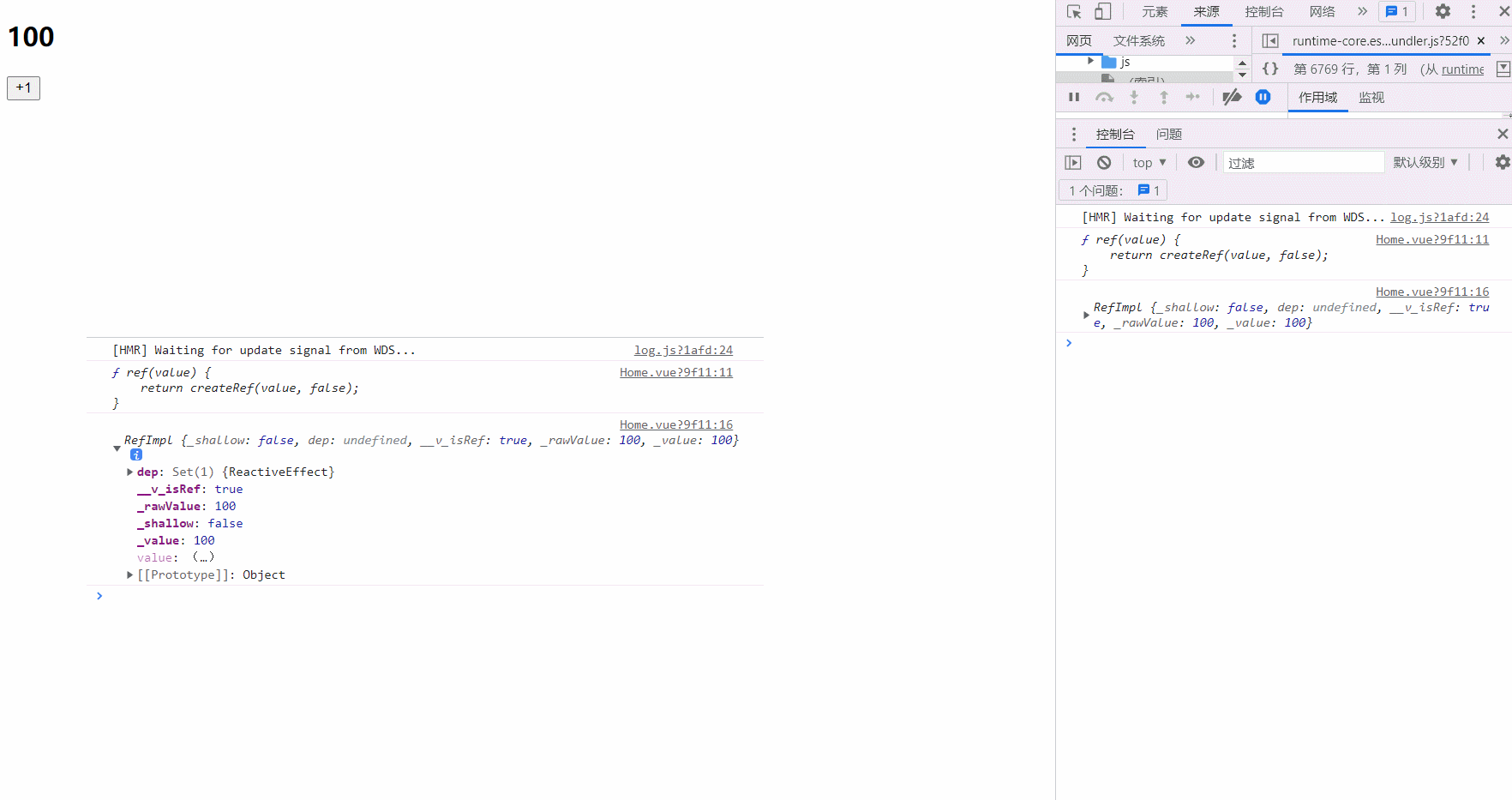
Task: Show the console sidebar panel icon
Action: click(x=1073, y=163)
